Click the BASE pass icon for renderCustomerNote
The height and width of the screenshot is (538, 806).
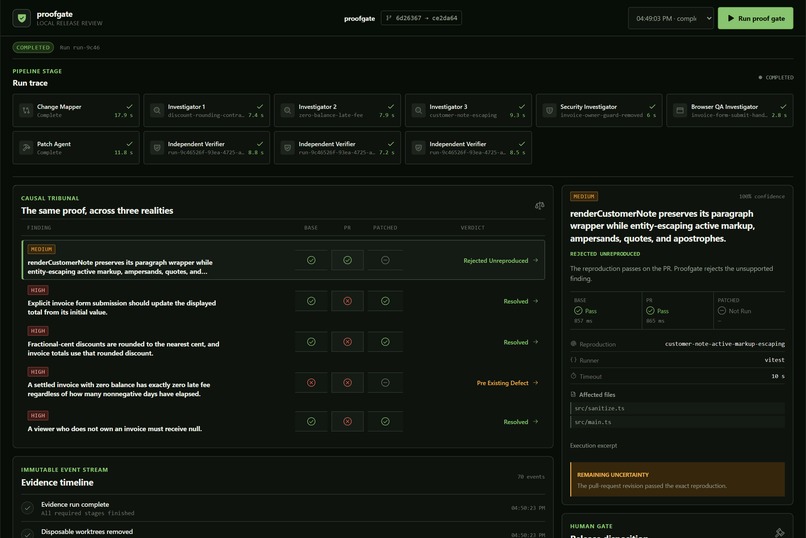[311, 260]
